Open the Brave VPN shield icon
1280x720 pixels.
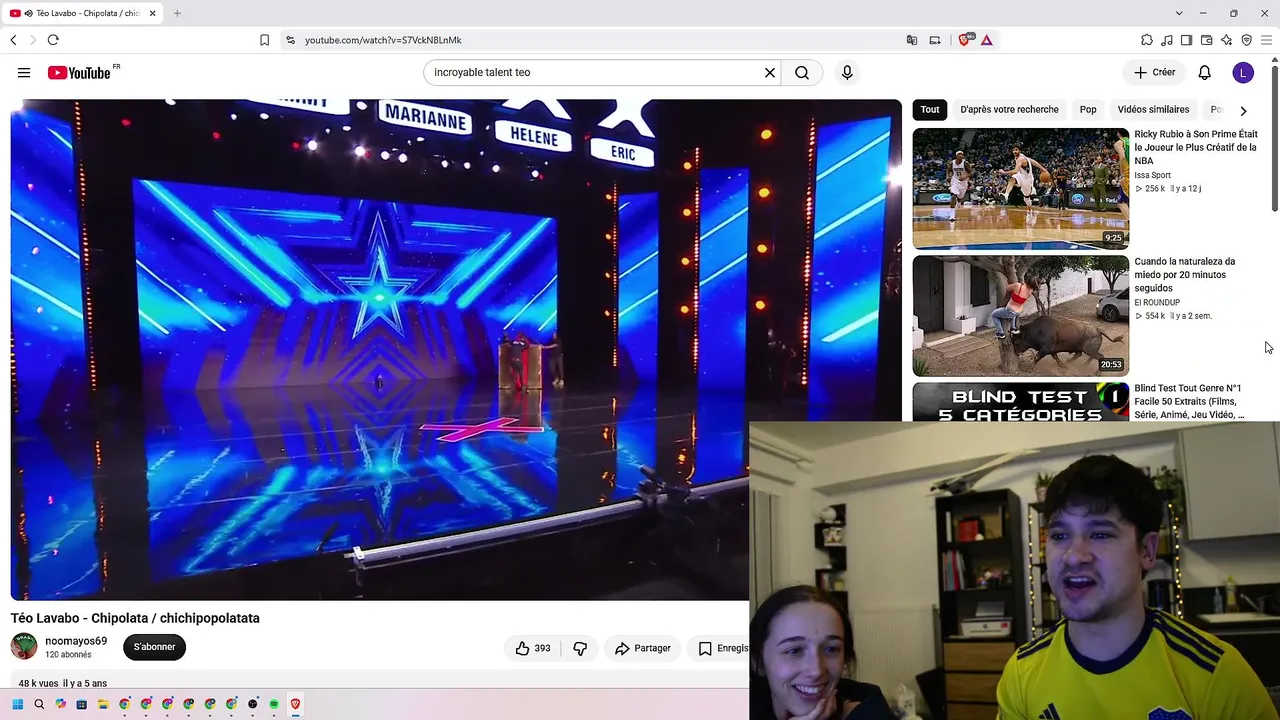pyautogui.click(x=1246, y=40)
